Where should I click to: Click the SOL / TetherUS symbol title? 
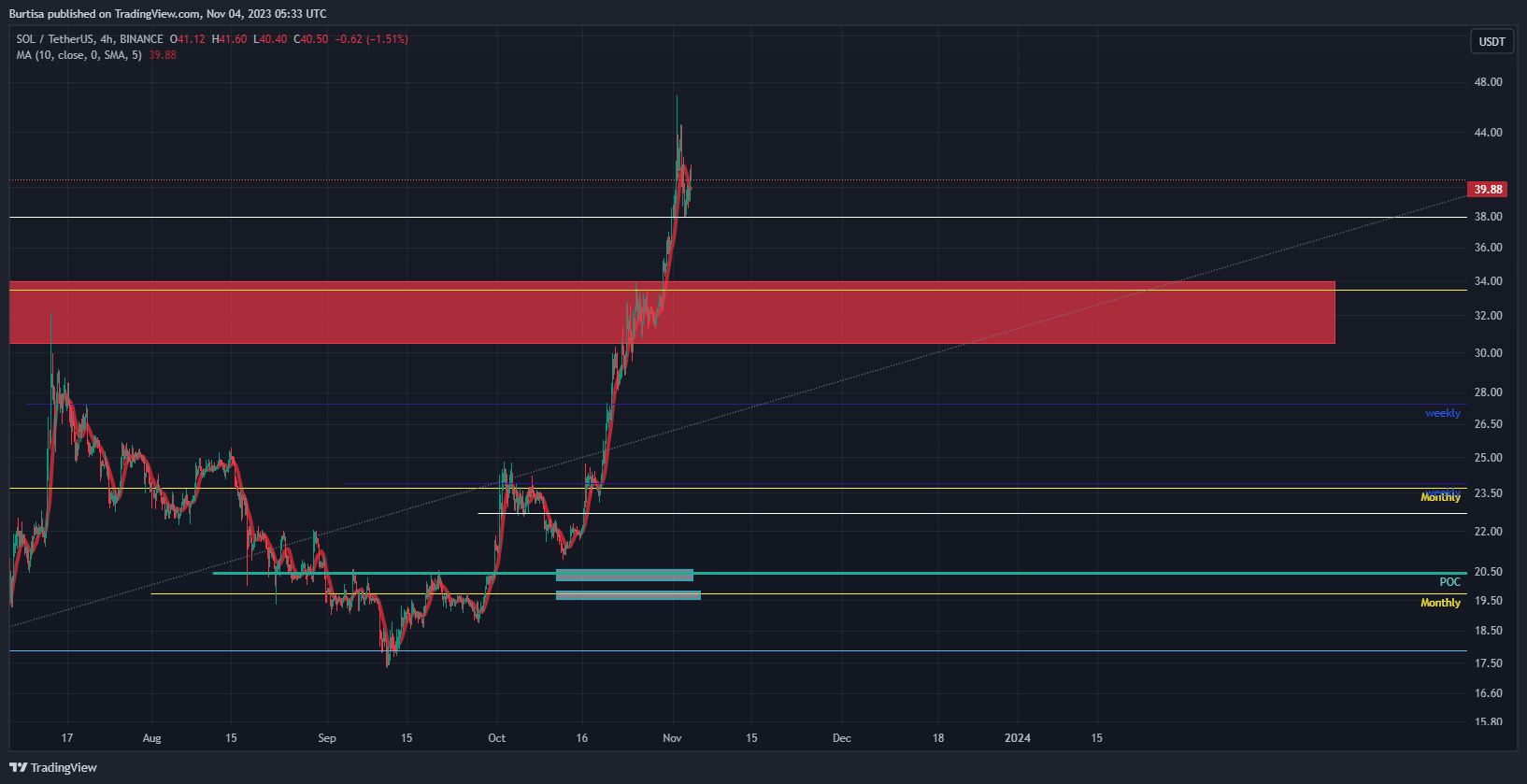90,39
